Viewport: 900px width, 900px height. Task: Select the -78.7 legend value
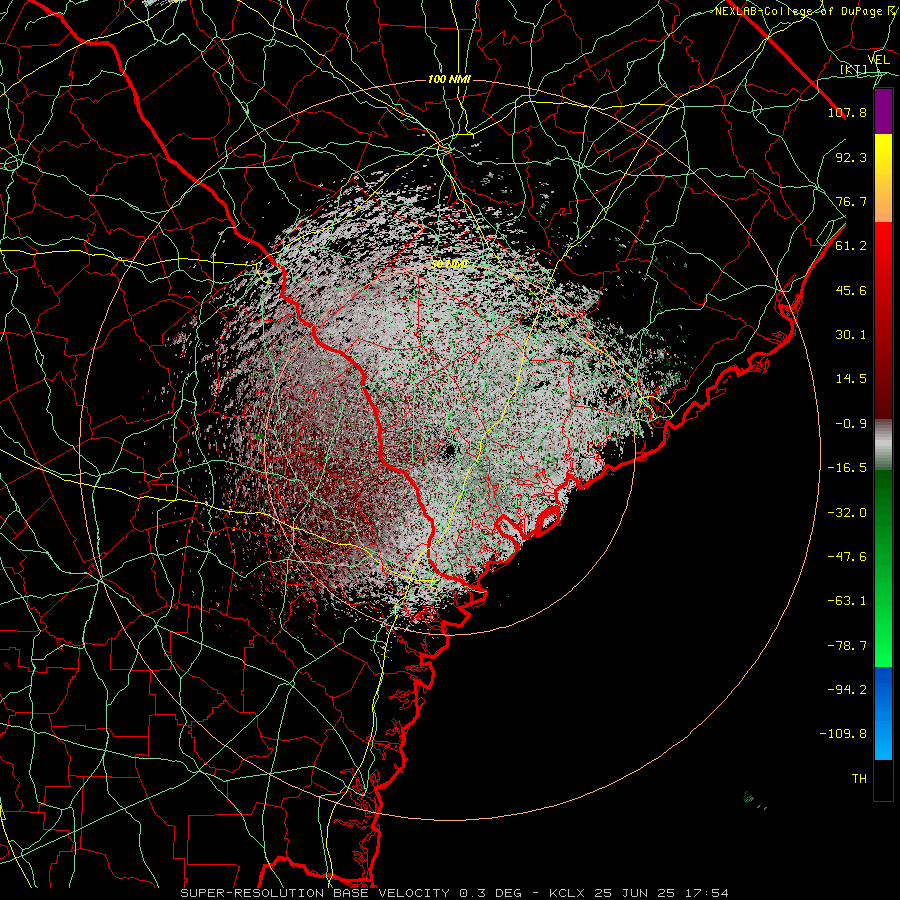pos(847,646)
